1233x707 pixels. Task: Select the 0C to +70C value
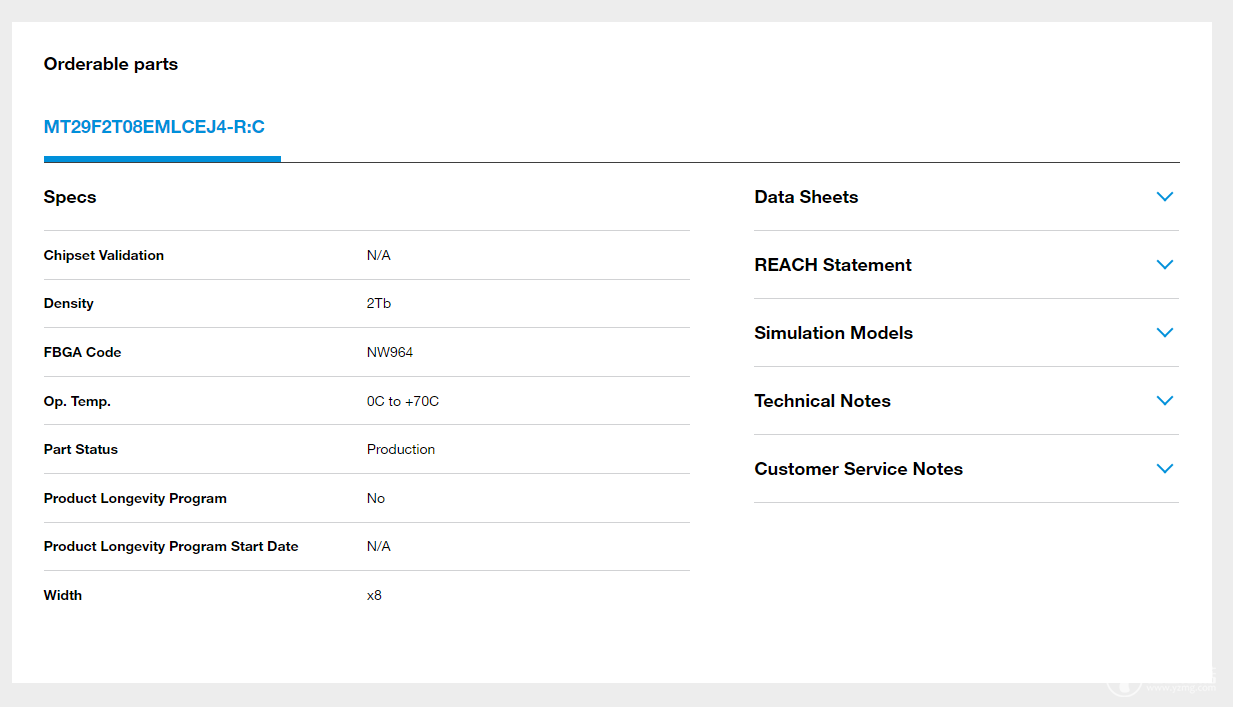403,401
